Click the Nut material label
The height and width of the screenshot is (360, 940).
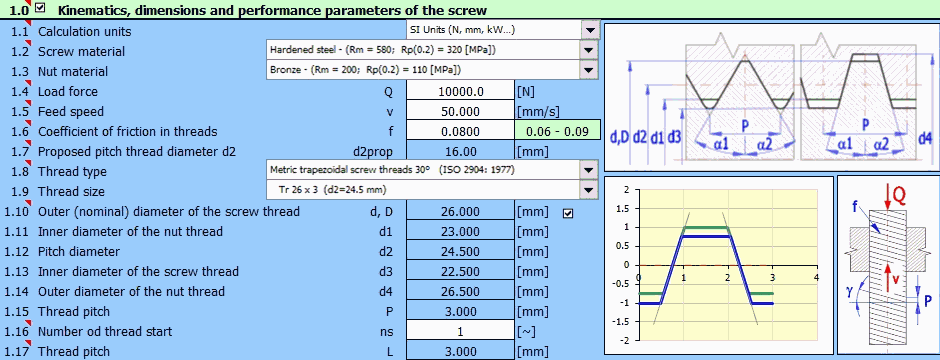(73, 71)
